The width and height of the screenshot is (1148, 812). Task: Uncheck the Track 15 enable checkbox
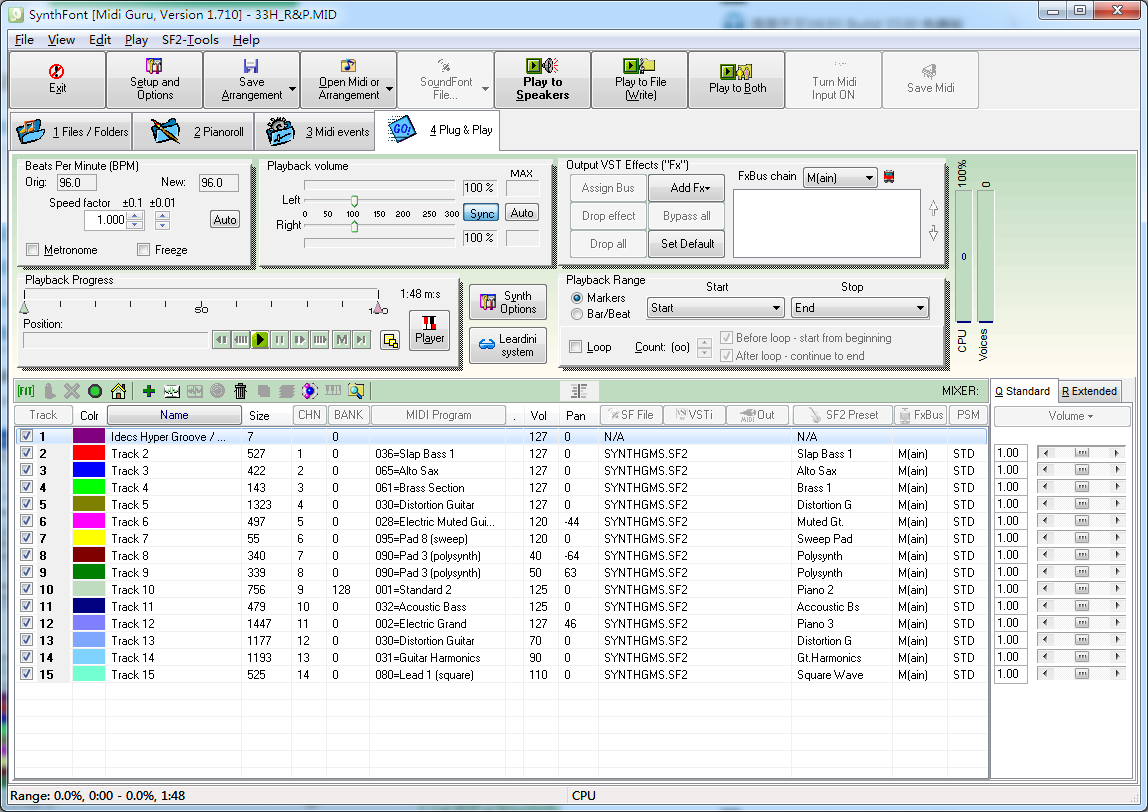(26, 674)
